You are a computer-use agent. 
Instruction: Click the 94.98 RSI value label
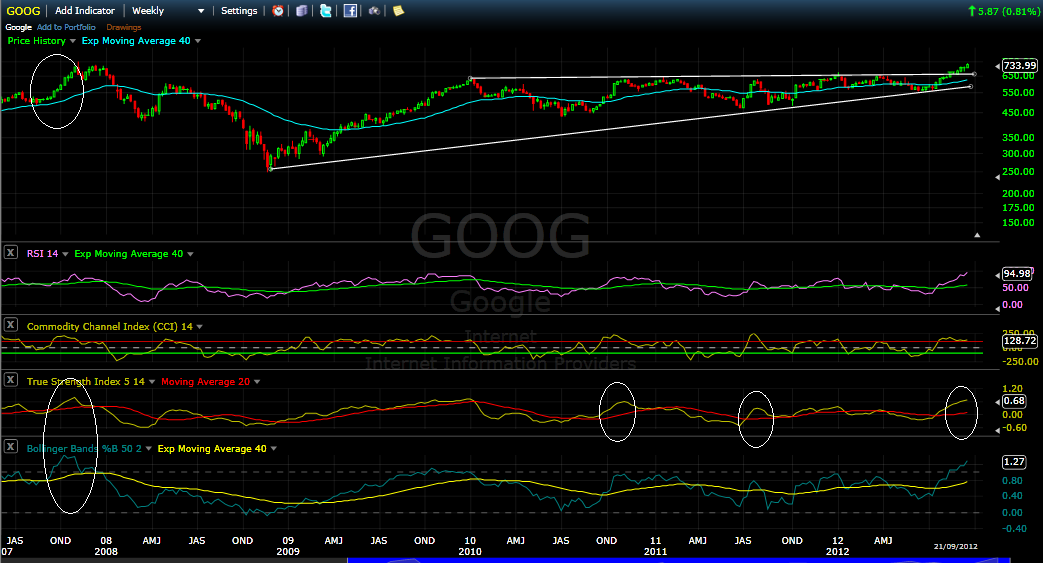pos(1017,274)
